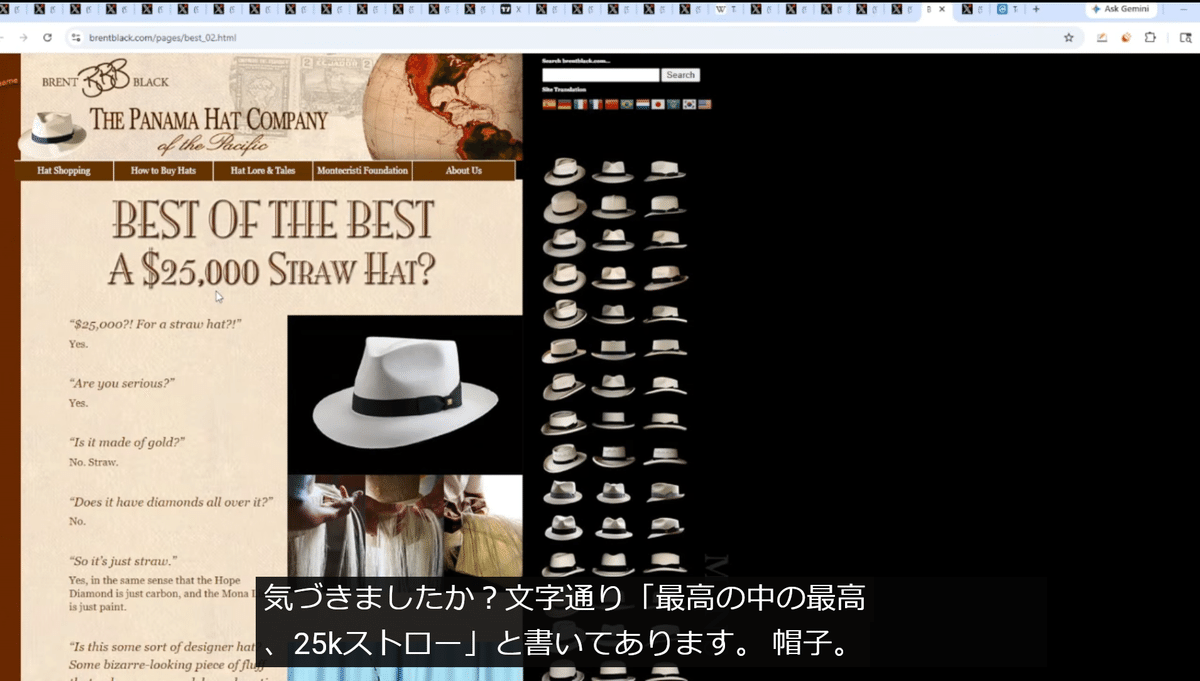This screenshot has width=1200, height=681.
Task: Translate site using the China flag
Action: [612, 104]
